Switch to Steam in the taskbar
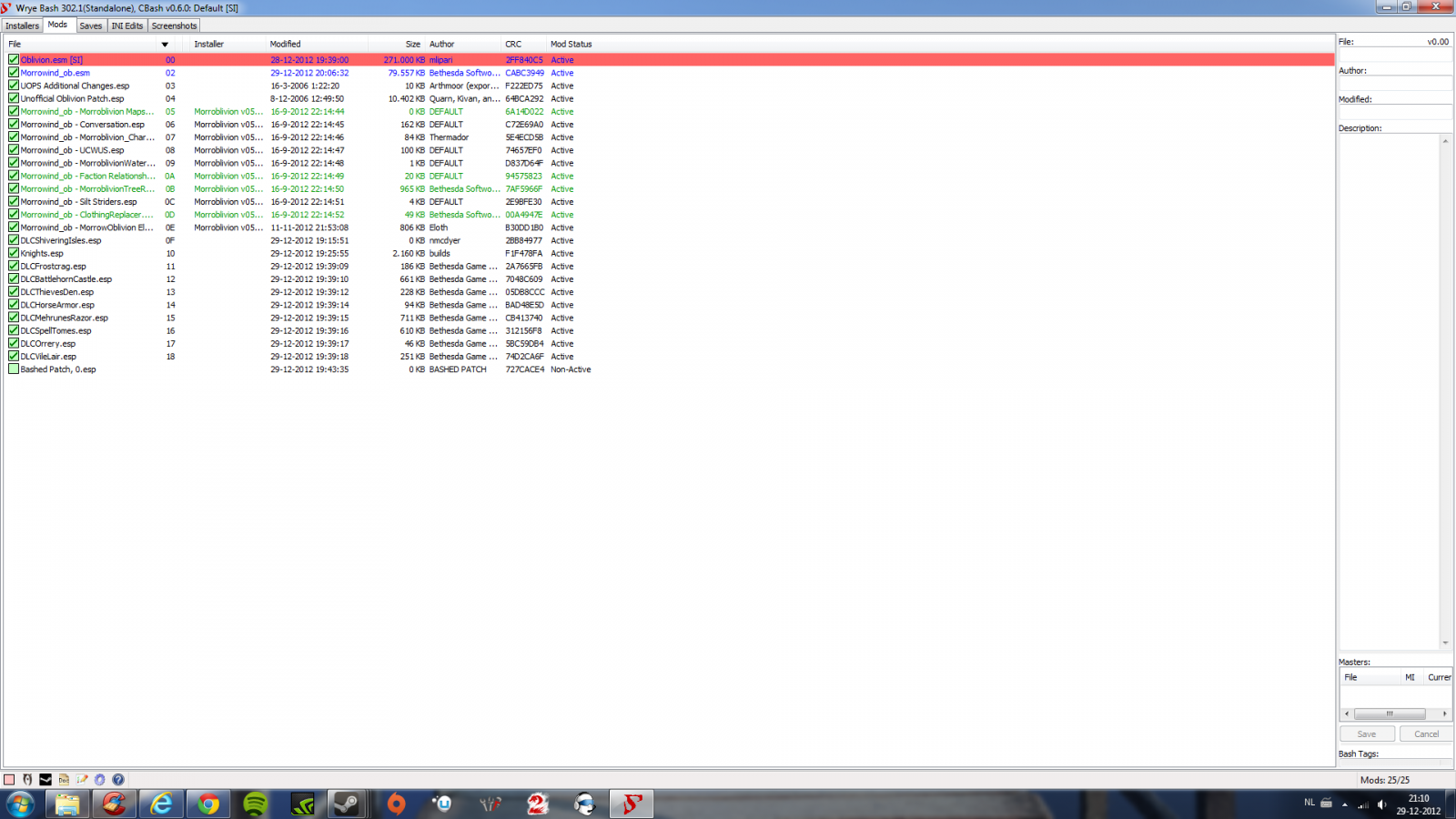The height and width of the screenshot is (819, 1456). coord(347,804)
